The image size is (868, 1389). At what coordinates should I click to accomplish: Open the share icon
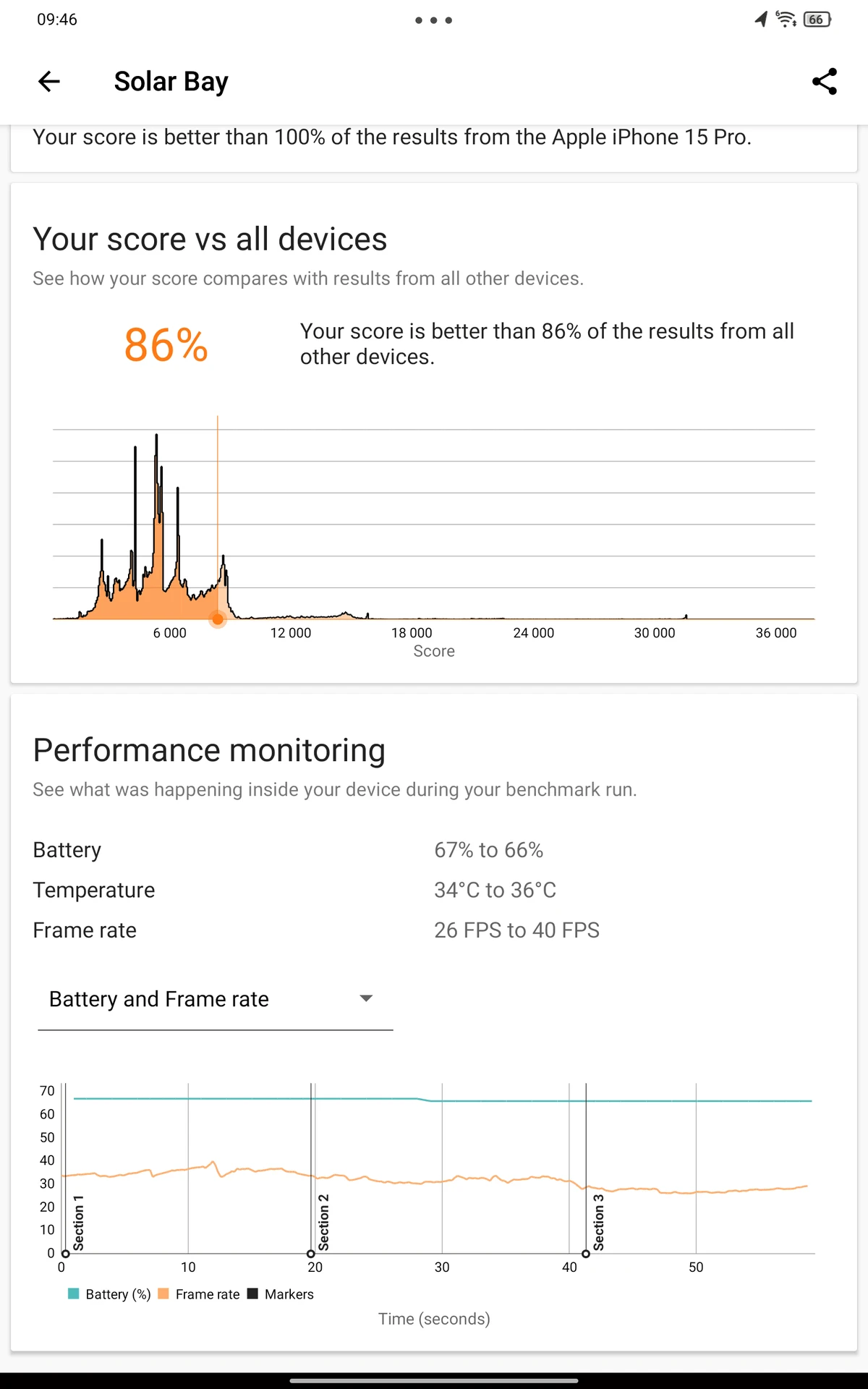825,81
